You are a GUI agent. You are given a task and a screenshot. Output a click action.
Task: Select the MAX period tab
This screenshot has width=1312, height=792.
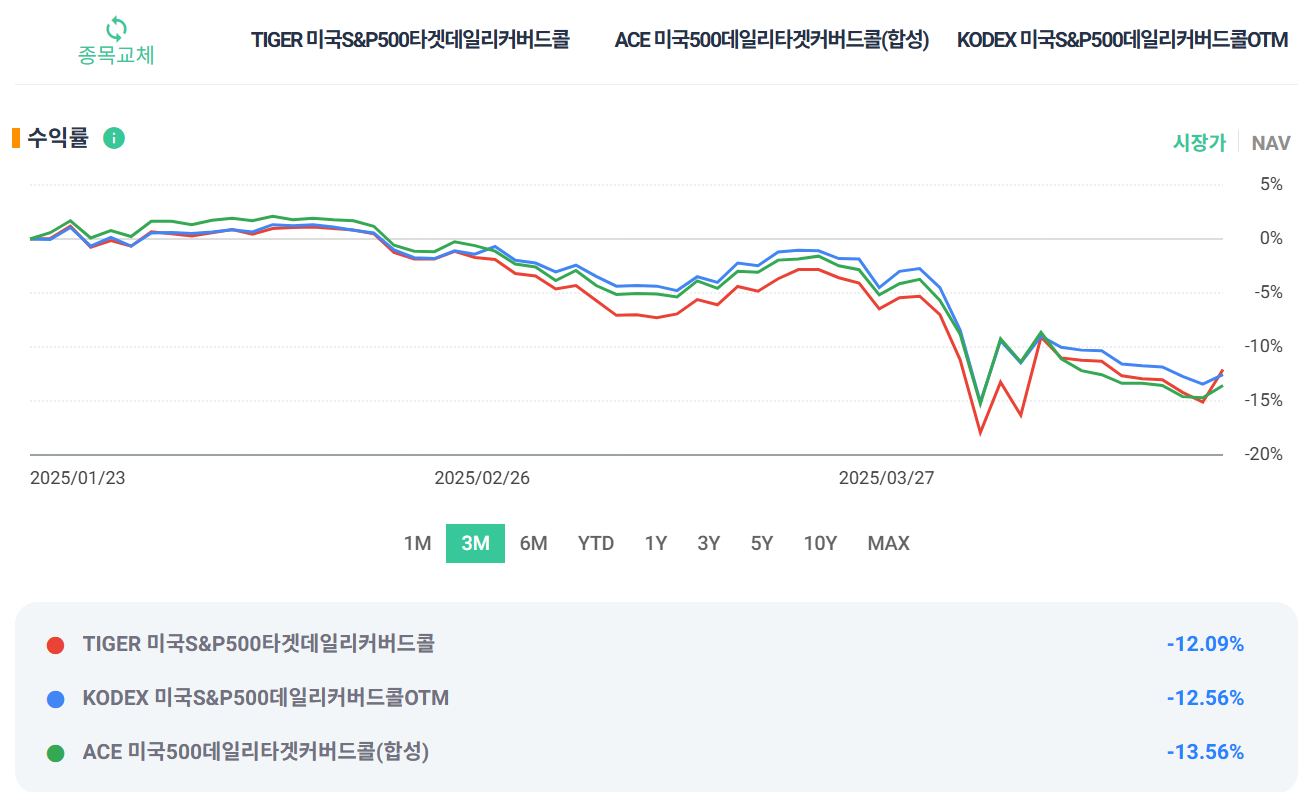888,544
